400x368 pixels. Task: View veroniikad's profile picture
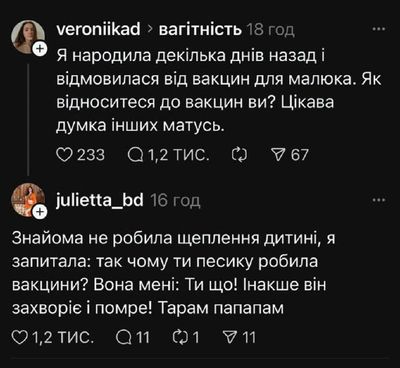pyautogui.click(x=28, y=36)
